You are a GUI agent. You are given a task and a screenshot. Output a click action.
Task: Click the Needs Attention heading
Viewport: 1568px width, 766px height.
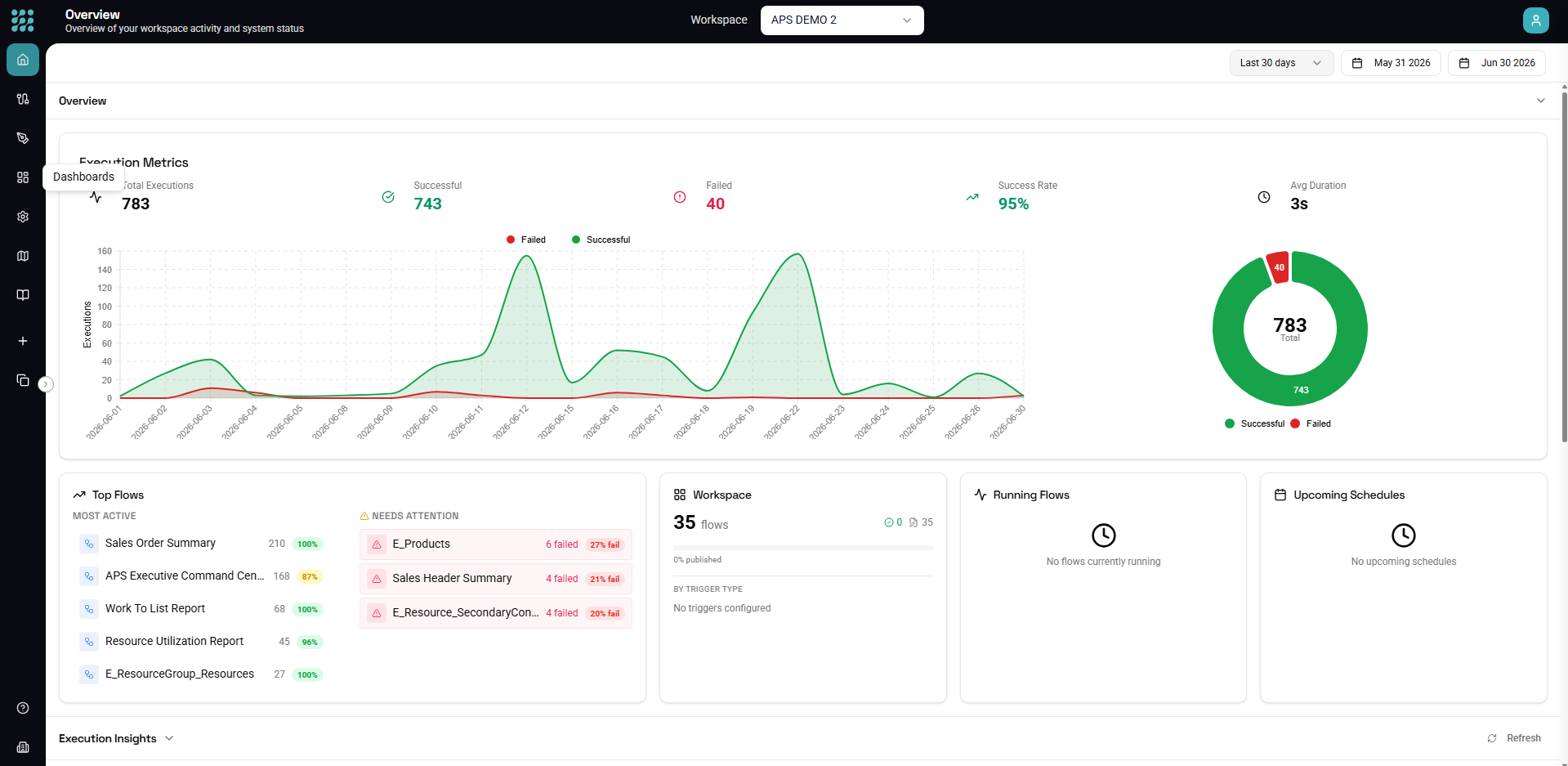(x=409, y=516)
